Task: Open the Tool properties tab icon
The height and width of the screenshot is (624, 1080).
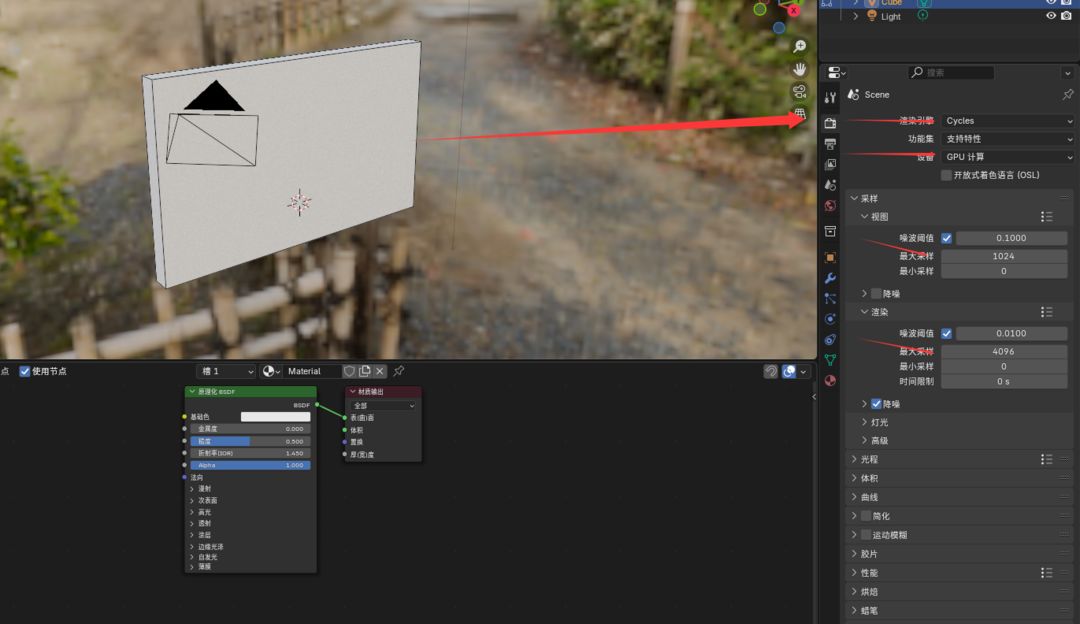Action: [830, 98]
